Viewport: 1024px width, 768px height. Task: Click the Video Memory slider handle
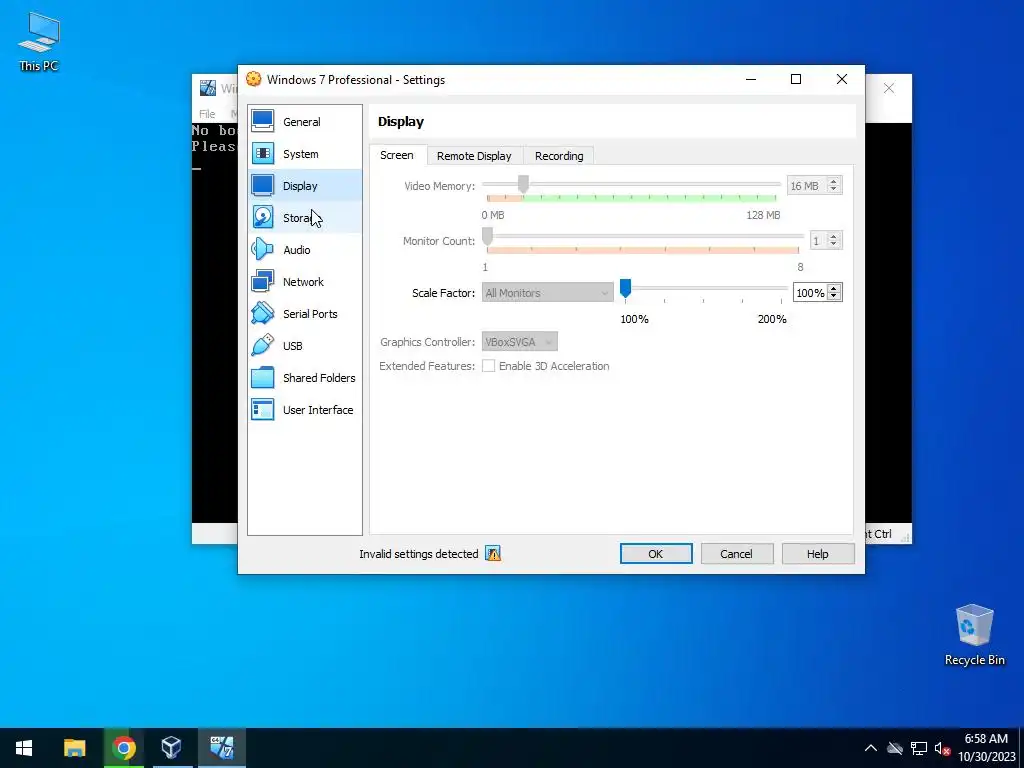523,184
